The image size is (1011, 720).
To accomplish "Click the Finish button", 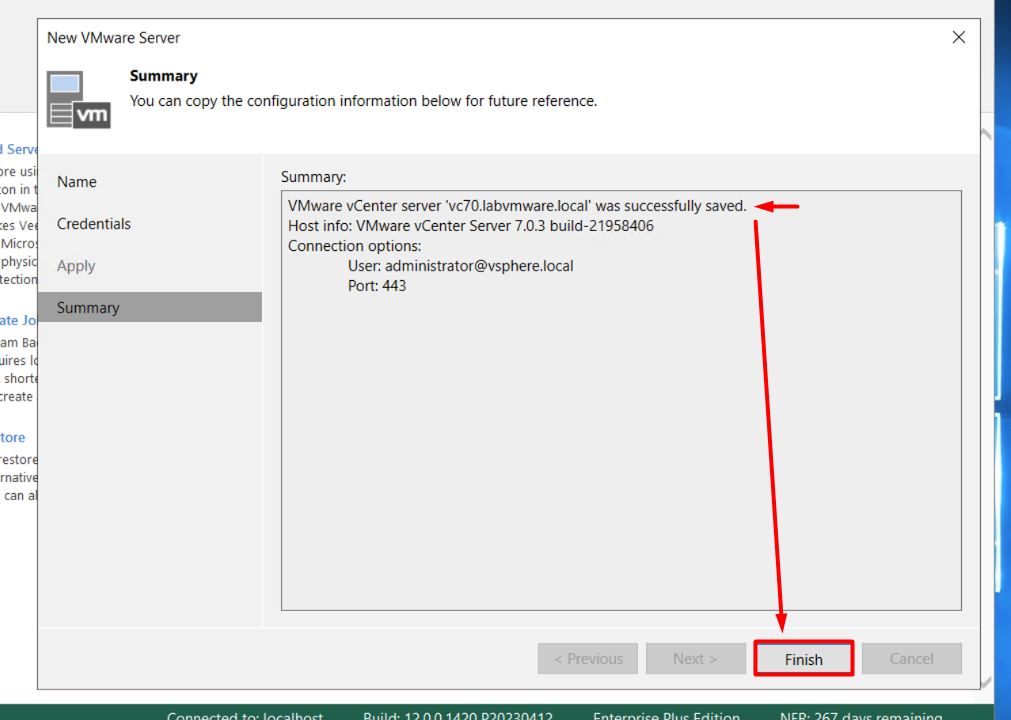I will point(803,659).
